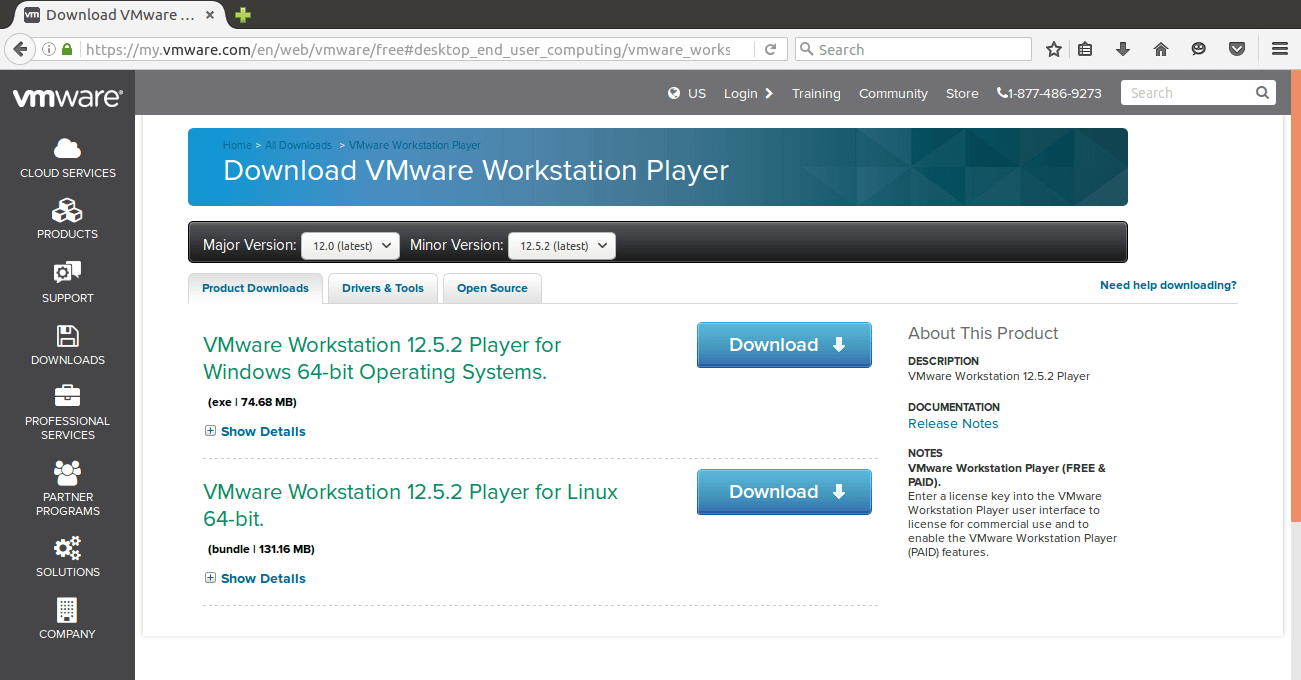Open Professional Services in the sidebar

click(67, 412)
